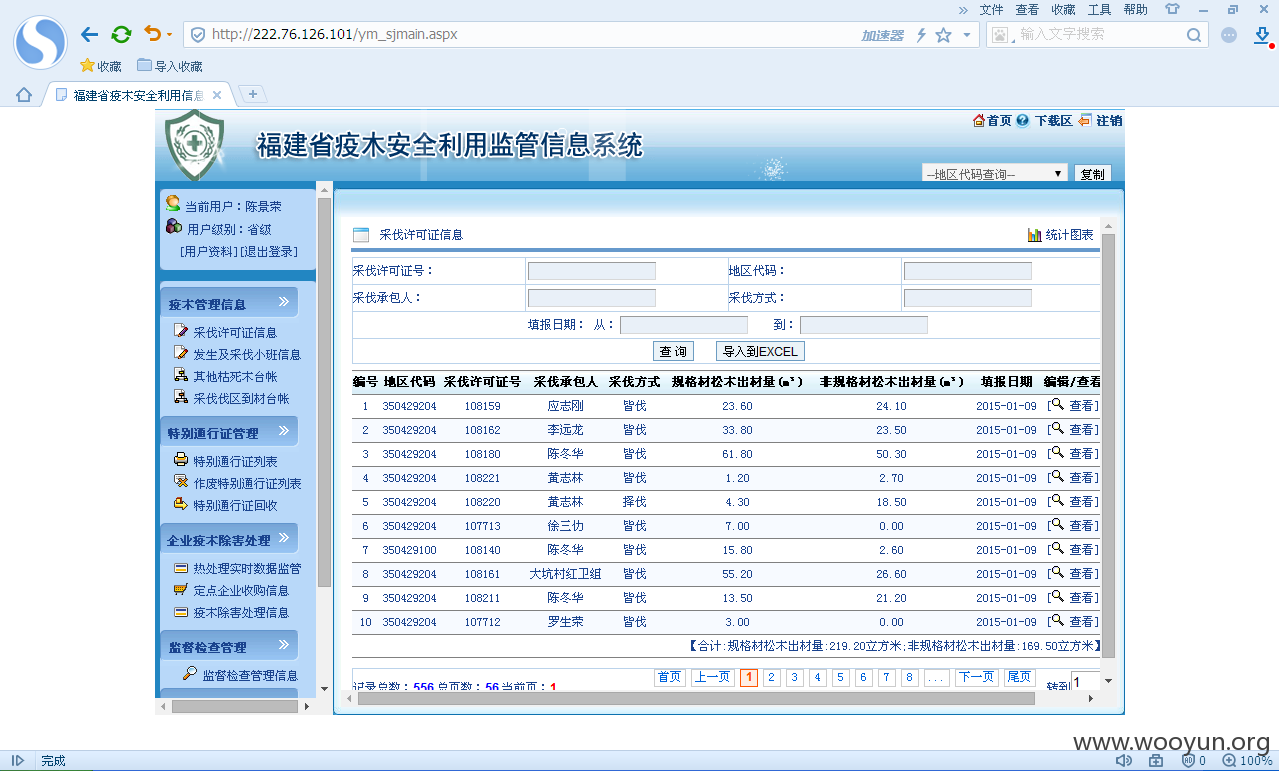Bookmark page with star icon
Screen dimensions: 1279x771
pyautogui.click(x=943, y=35)
